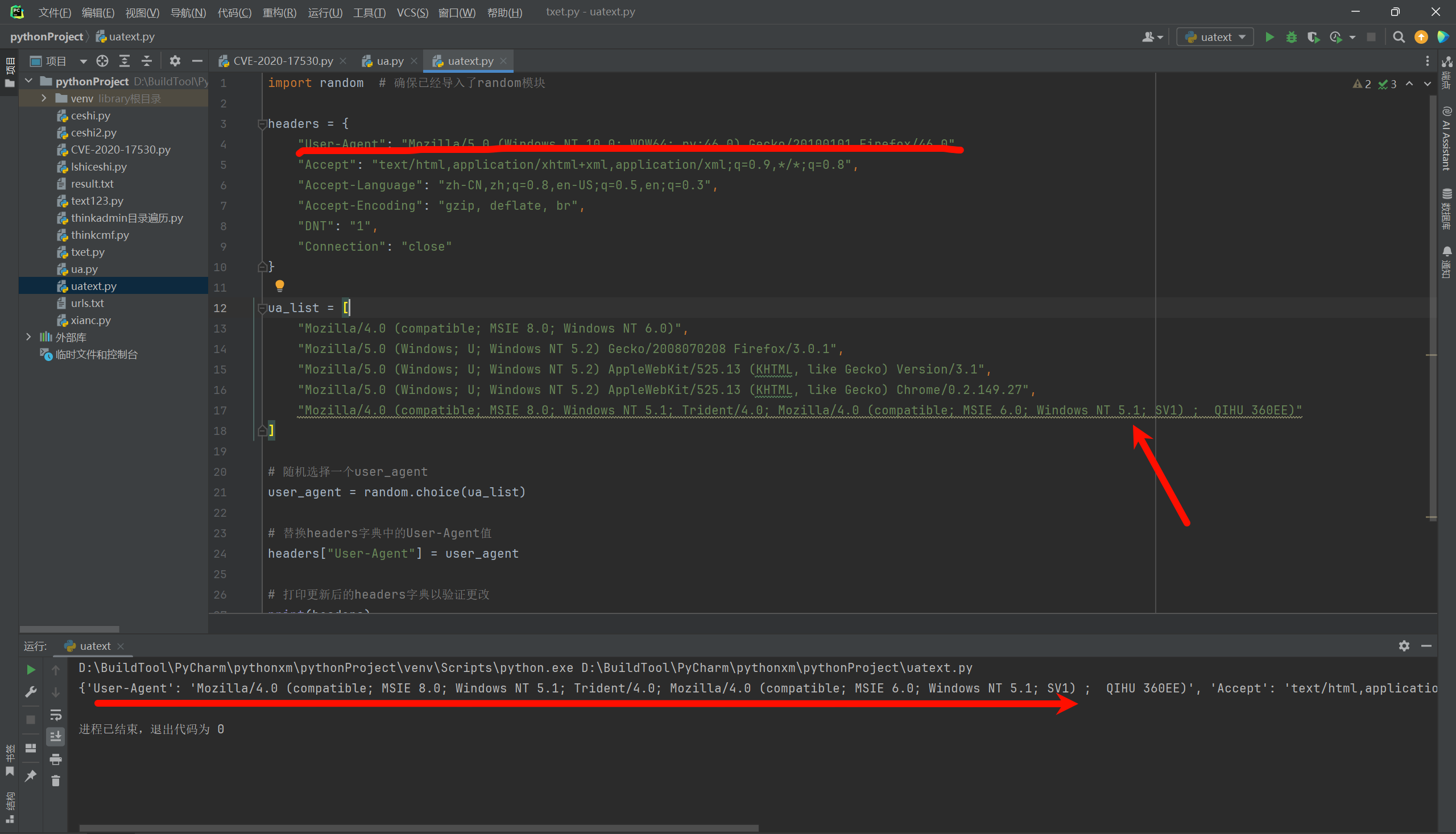Expand all items in project tree

pyautogui.click(x=125, y=61)
